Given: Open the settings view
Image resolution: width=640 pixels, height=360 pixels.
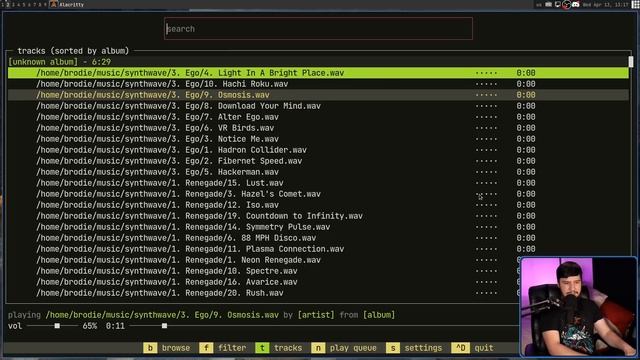Looking at the screenshot, I should click(414, 348).
